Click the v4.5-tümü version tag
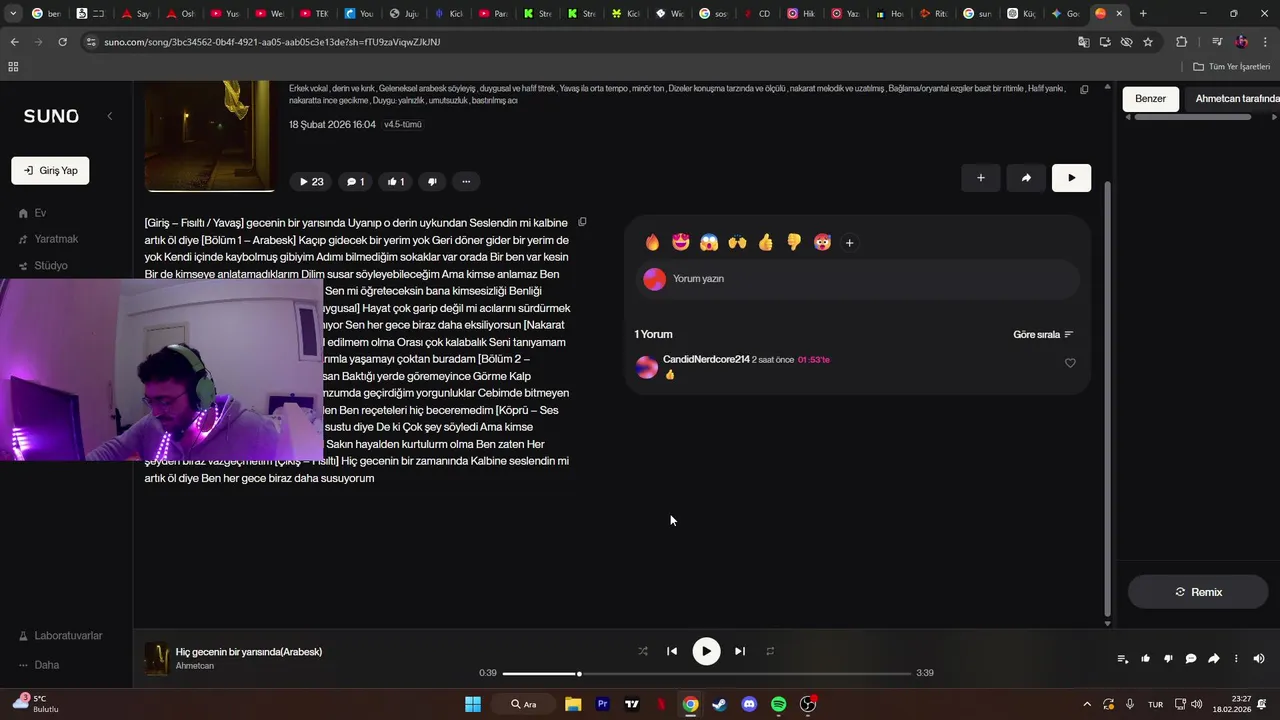Image resolution: width=1280 pixels, height=720 pixels. point(403,125)
